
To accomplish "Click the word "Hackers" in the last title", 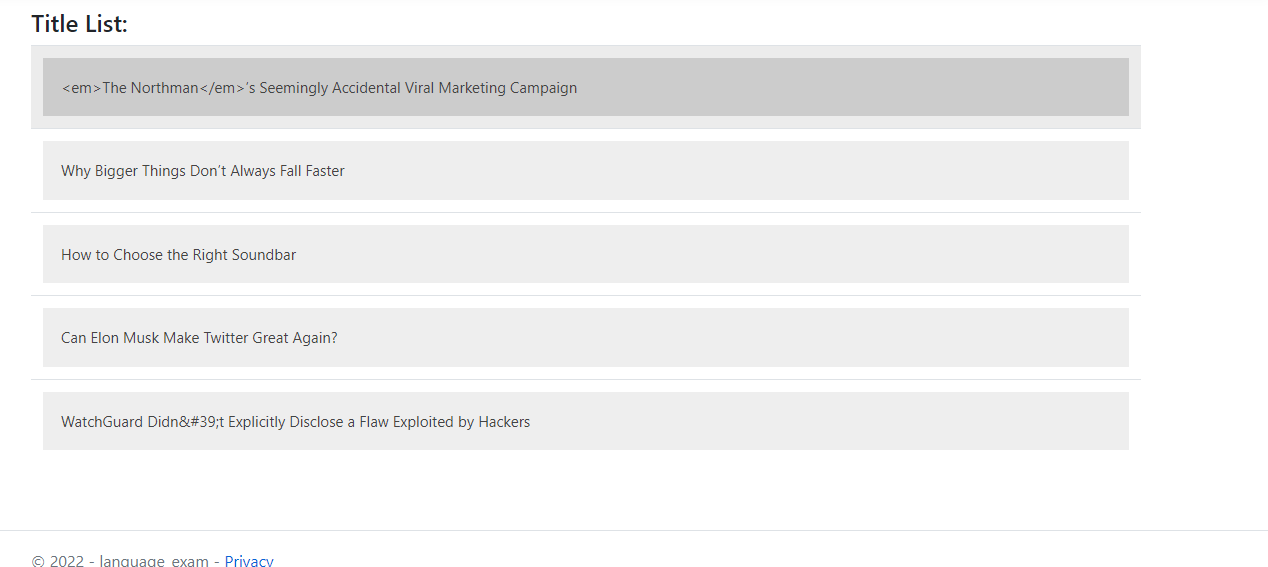I will click(x=504, y=422).
